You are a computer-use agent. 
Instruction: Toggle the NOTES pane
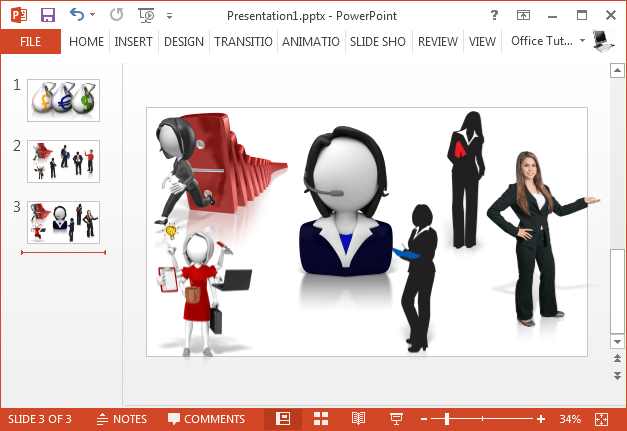coord(122,419)
